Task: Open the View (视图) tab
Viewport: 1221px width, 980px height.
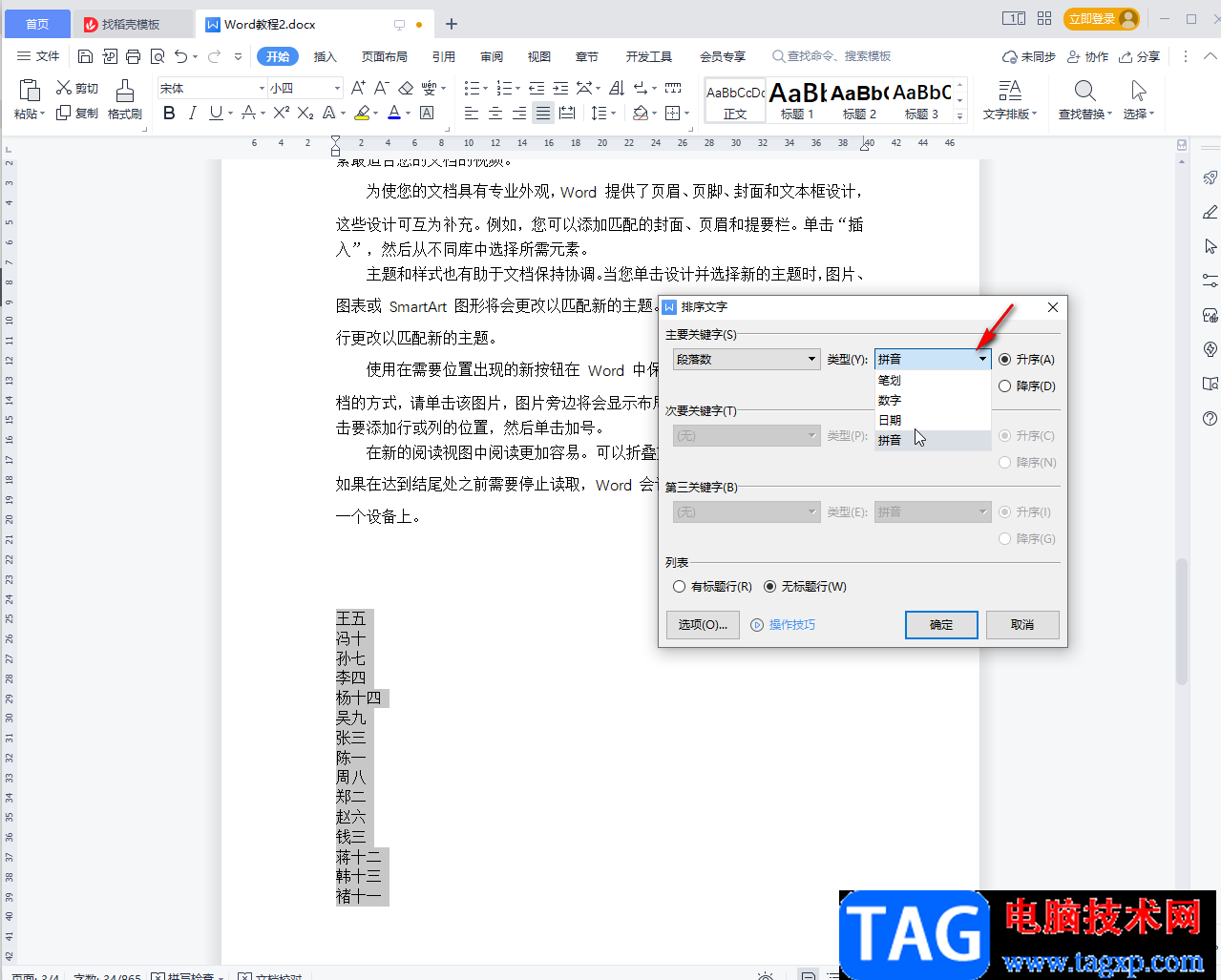Action: point(539,56)
